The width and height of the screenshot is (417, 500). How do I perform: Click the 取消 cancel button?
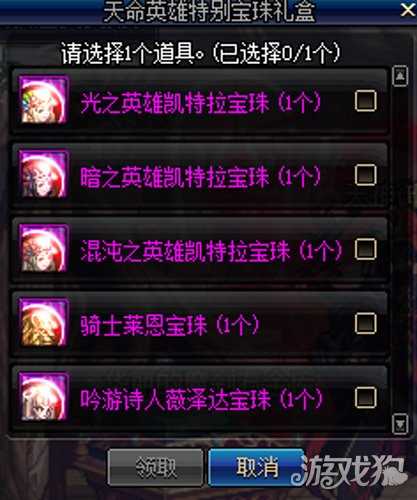pos(256,467)
